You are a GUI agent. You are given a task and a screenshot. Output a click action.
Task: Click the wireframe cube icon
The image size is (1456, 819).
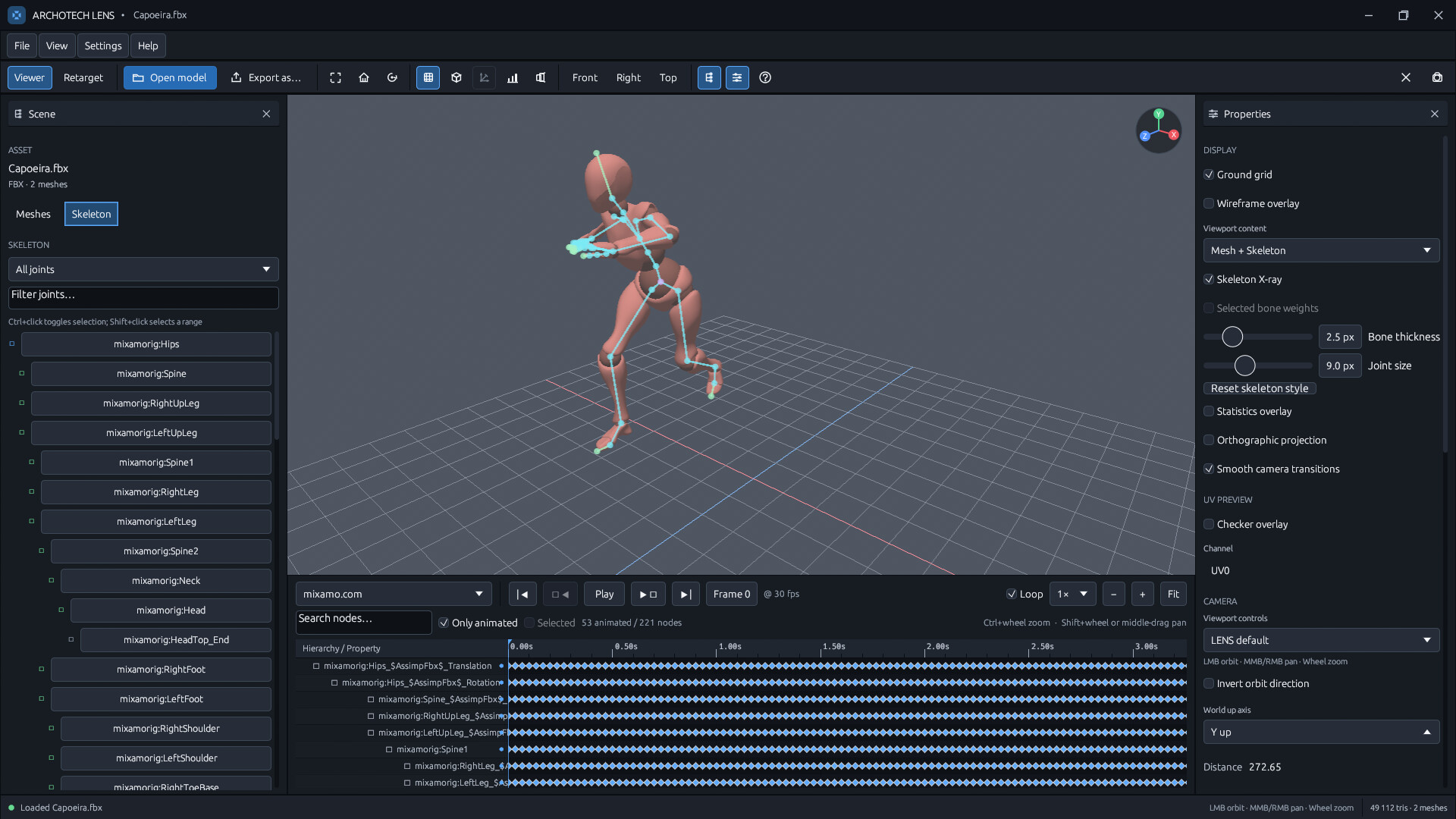pyautogui.click(x=457, y=77)
